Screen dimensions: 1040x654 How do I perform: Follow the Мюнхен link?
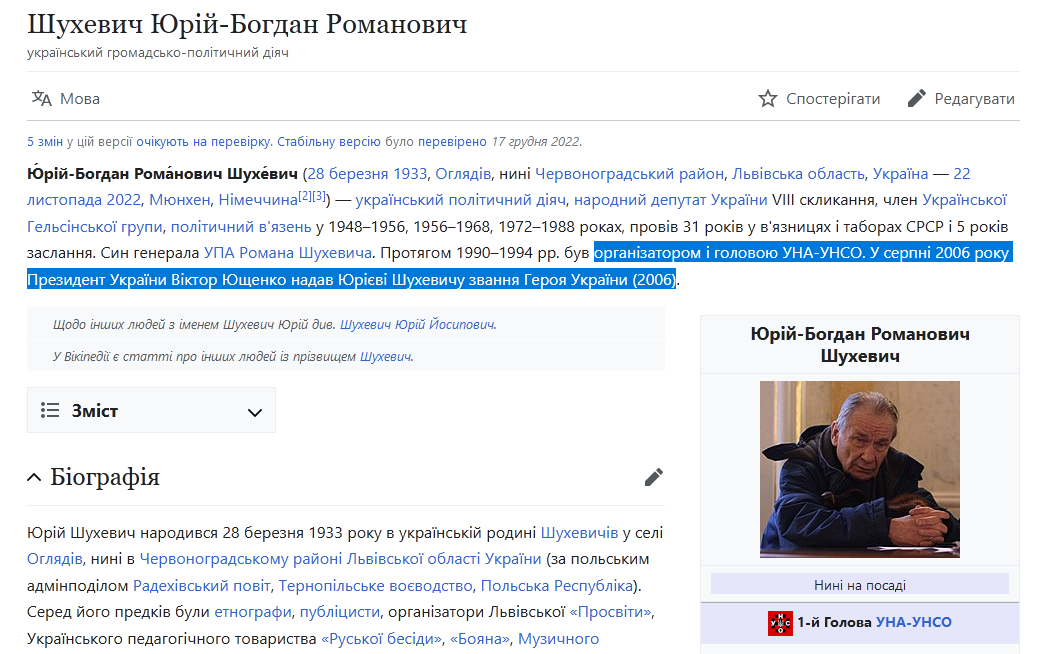[180, 200]
